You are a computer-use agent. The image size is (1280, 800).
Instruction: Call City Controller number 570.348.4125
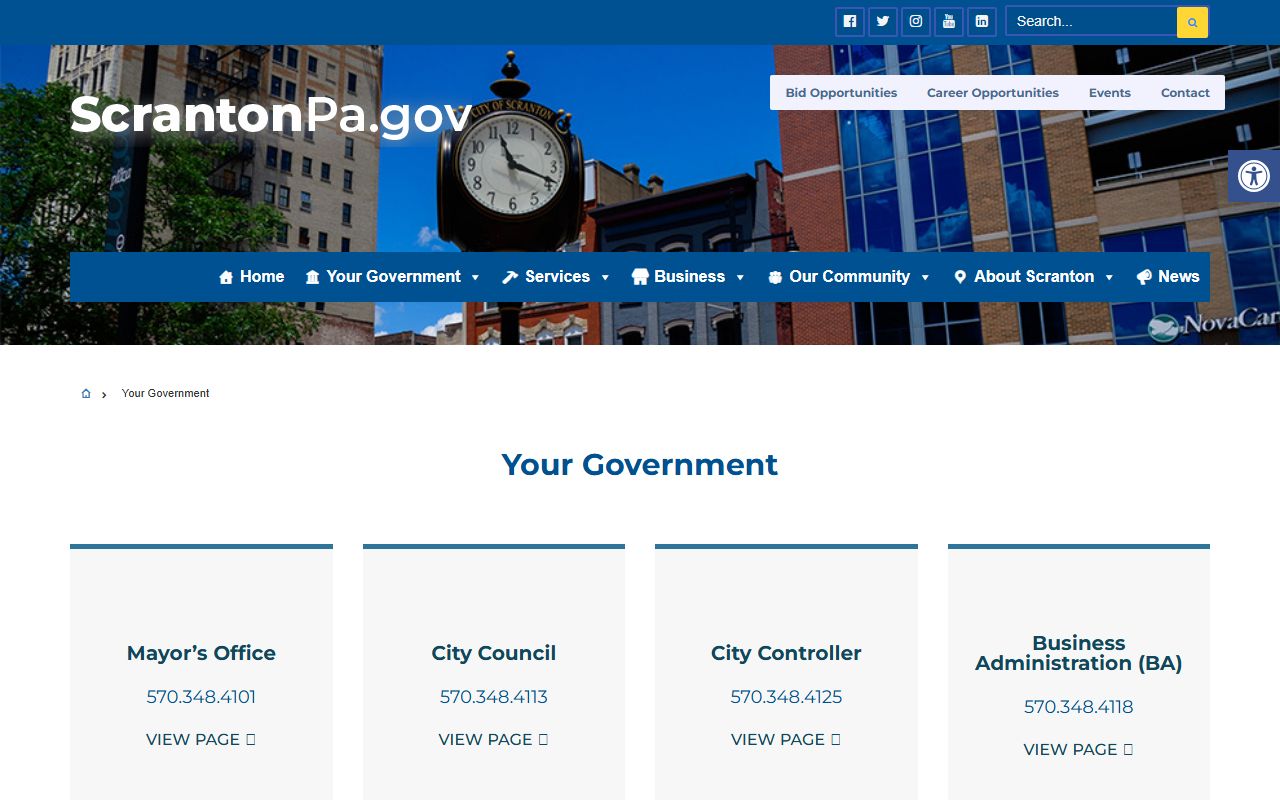pos(786,697)
